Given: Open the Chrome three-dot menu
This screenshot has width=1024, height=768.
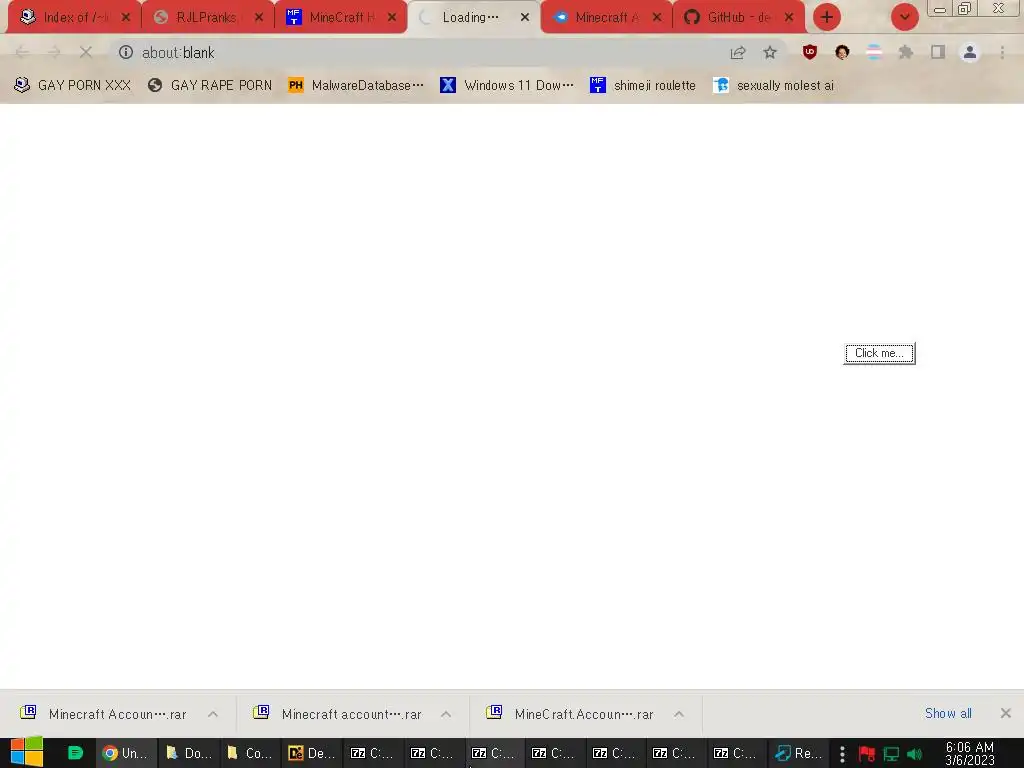Looking at the screenshot, I should [1002, 52].
